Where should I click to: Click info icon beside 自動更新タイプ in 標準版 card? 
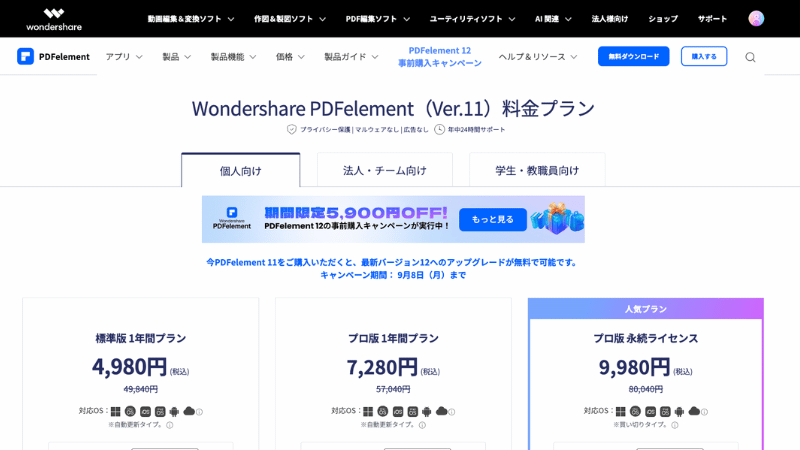coord(170,425)
